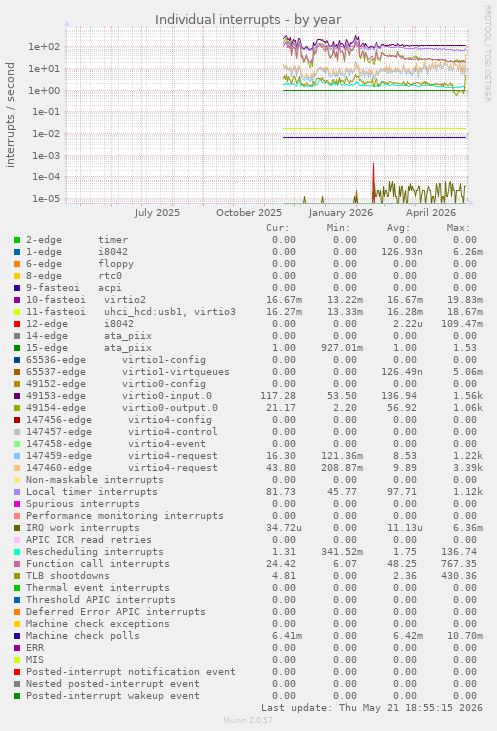Click the July 2025 x-axis label
Screen dimensions: 497x731
click(157, 213)
